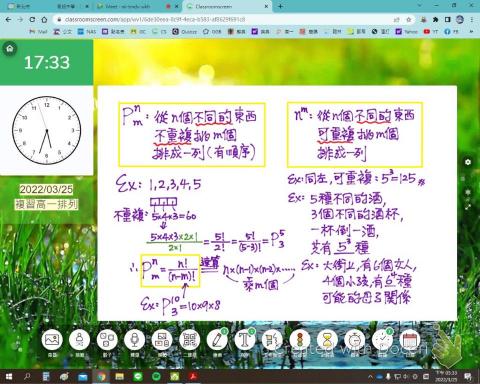The width and height of the screenshot is (480, 384).
Task: Open the Dice widget
Action: (x=107, y=340)
